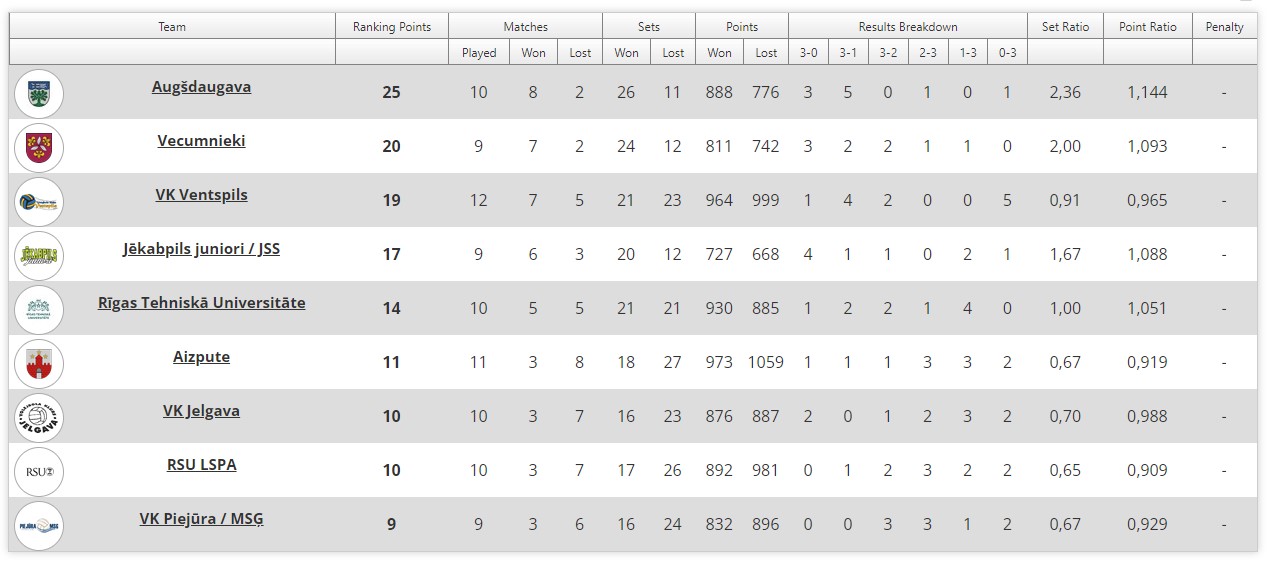Click the RSU LSPA team logo
Screen dimensions: 1269x562
point(39,471)
